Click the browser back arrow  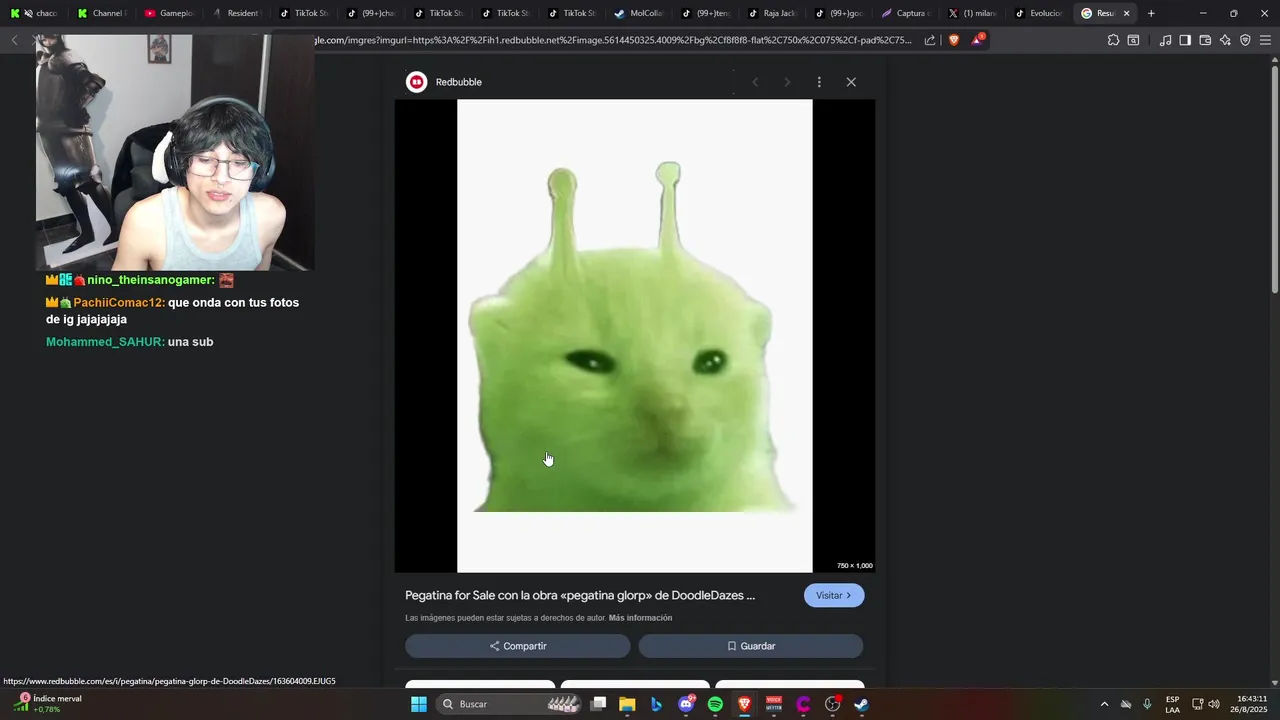(14, 40)
